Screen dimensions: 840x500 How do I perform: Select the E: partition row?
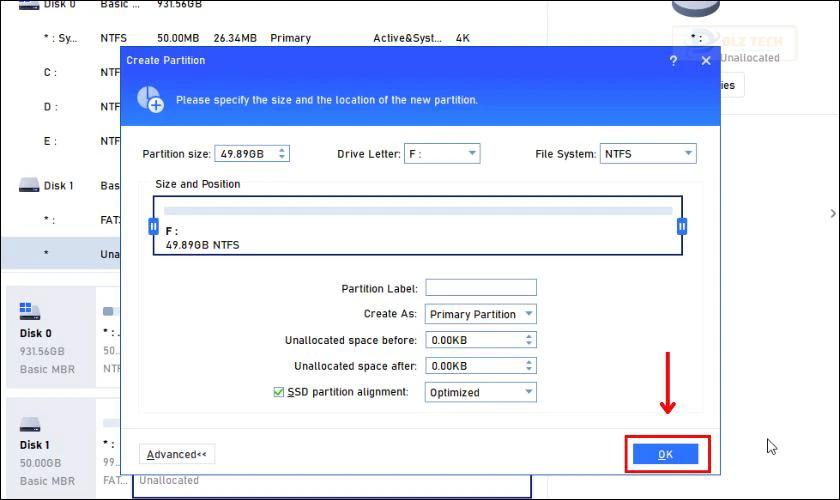61,141
